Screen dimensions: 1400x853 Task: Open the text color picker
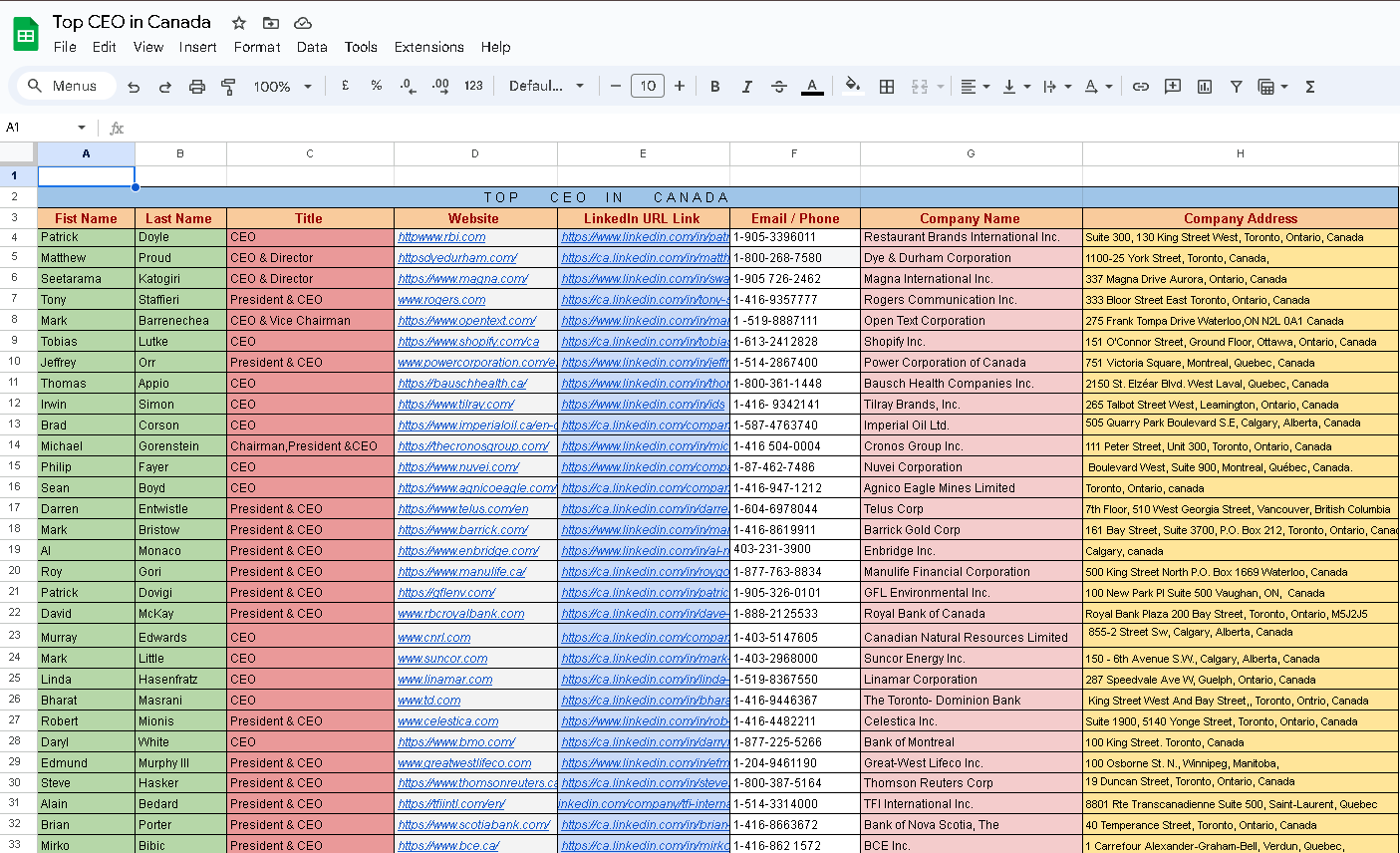(812, 87)
